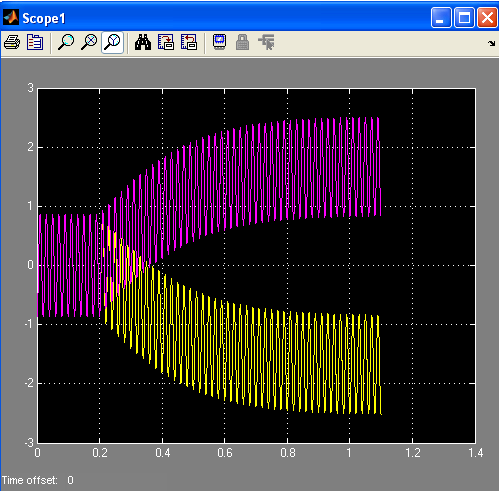Click the x-axis label 1.4

(476, 453)
